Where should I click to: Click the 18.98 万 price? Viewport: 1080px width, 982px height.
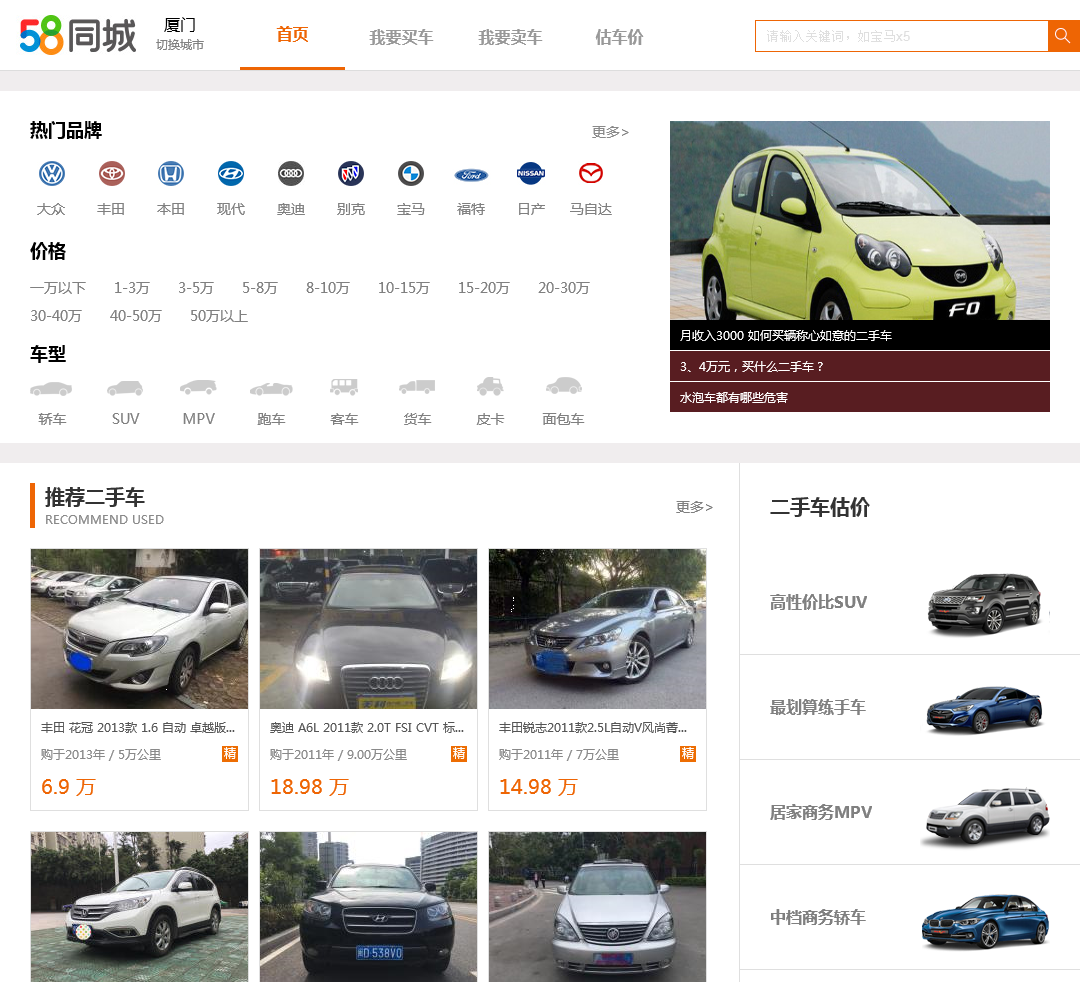tap(309, 786)
